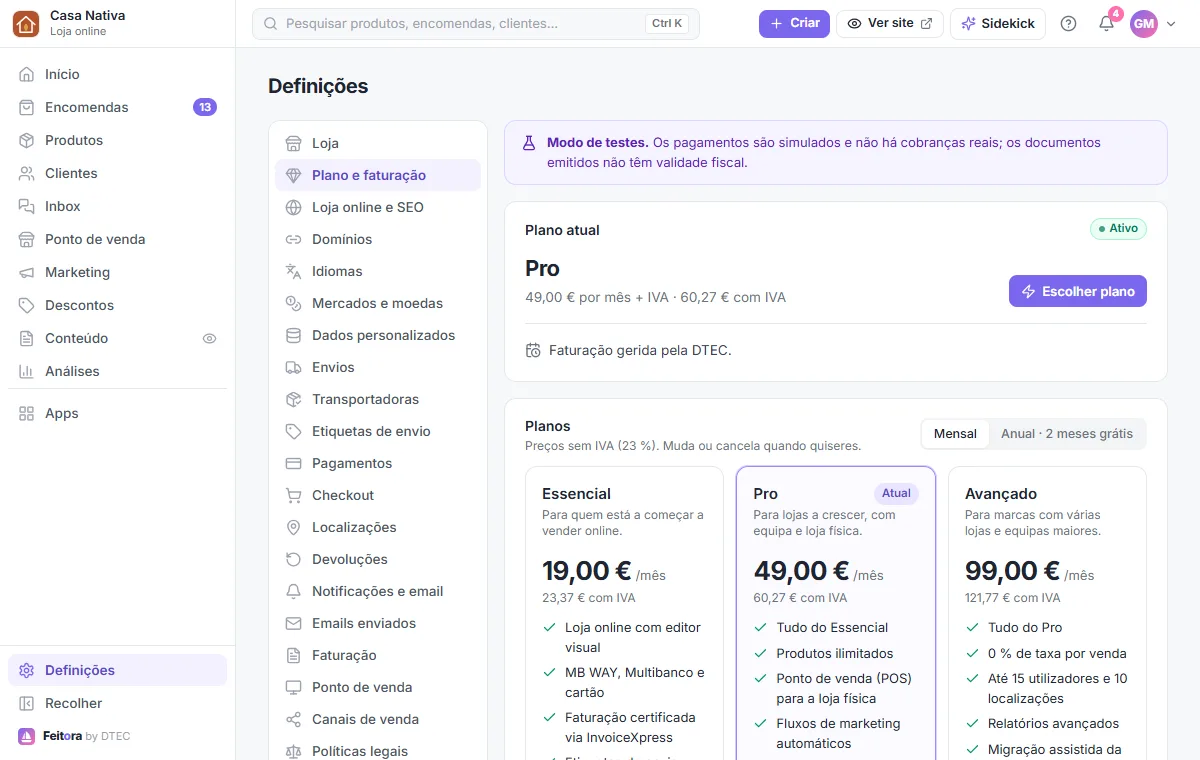Viewport: 1200px width, 760px height.
Task: Open Loja online e SEO settings
Action: point(378,207)
